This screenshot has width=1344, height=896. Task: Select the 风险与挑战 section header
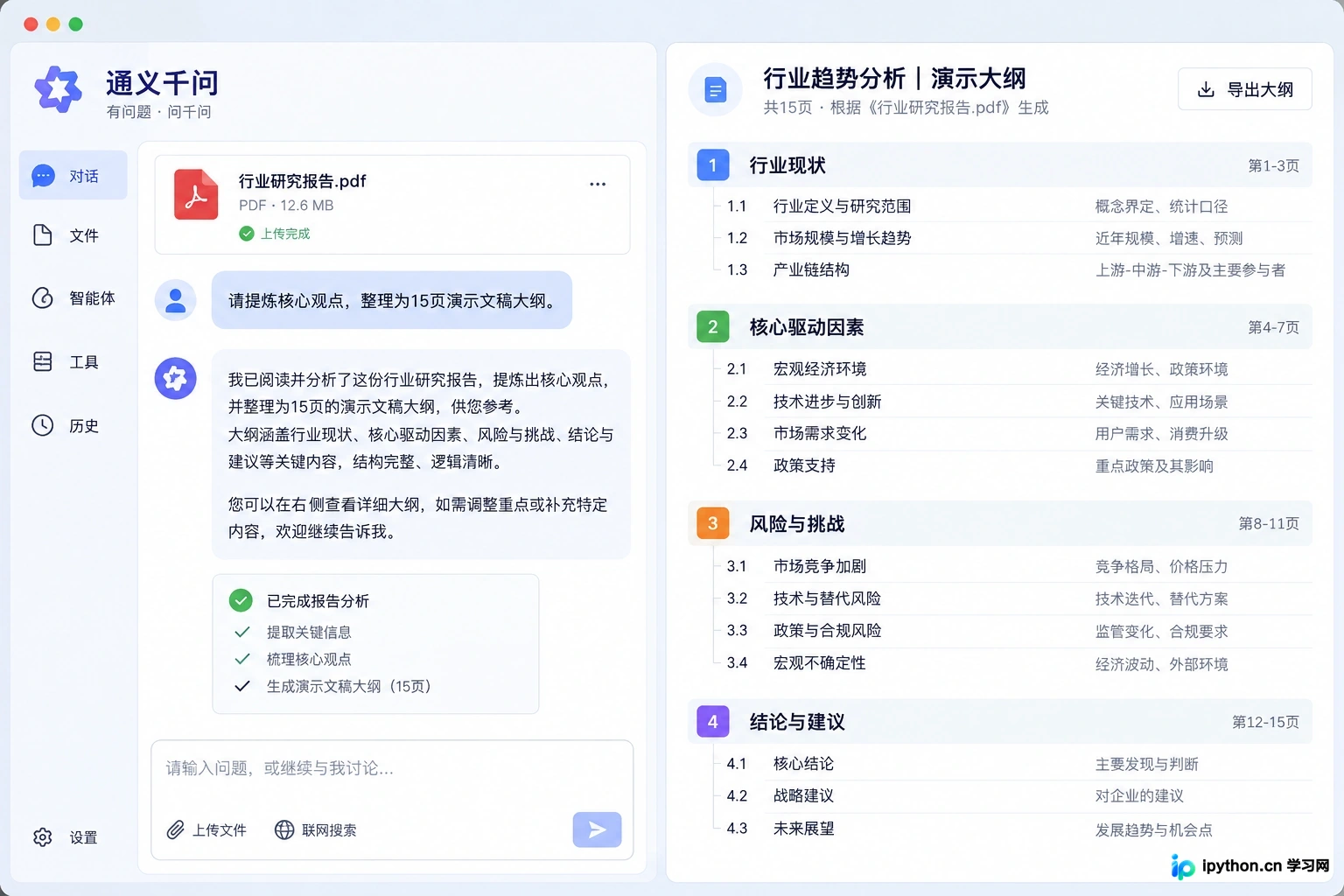point(1000,523)
